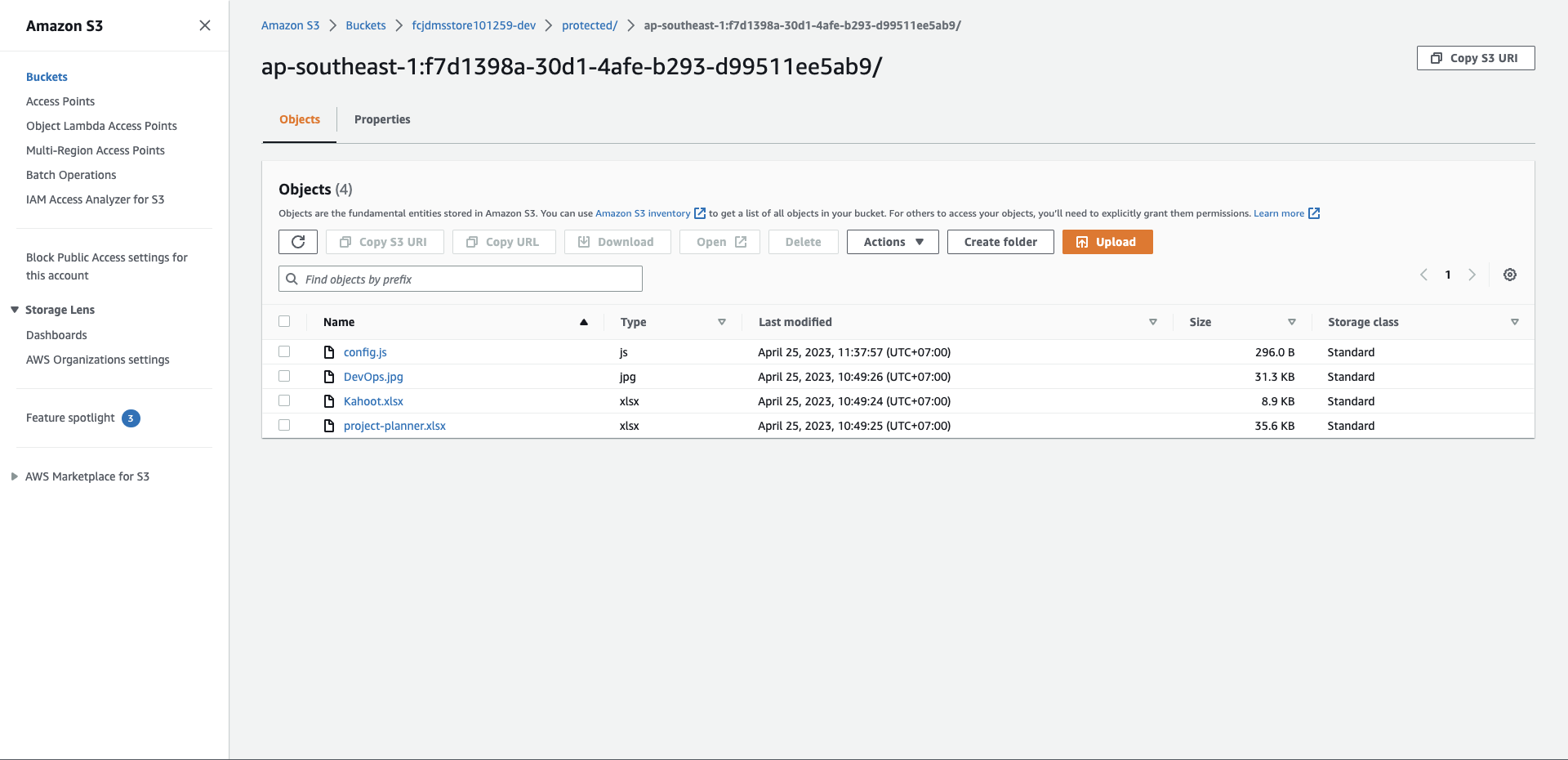
Task: Click the 35.6 KB size cell
Action: (x=1275, y=426)
